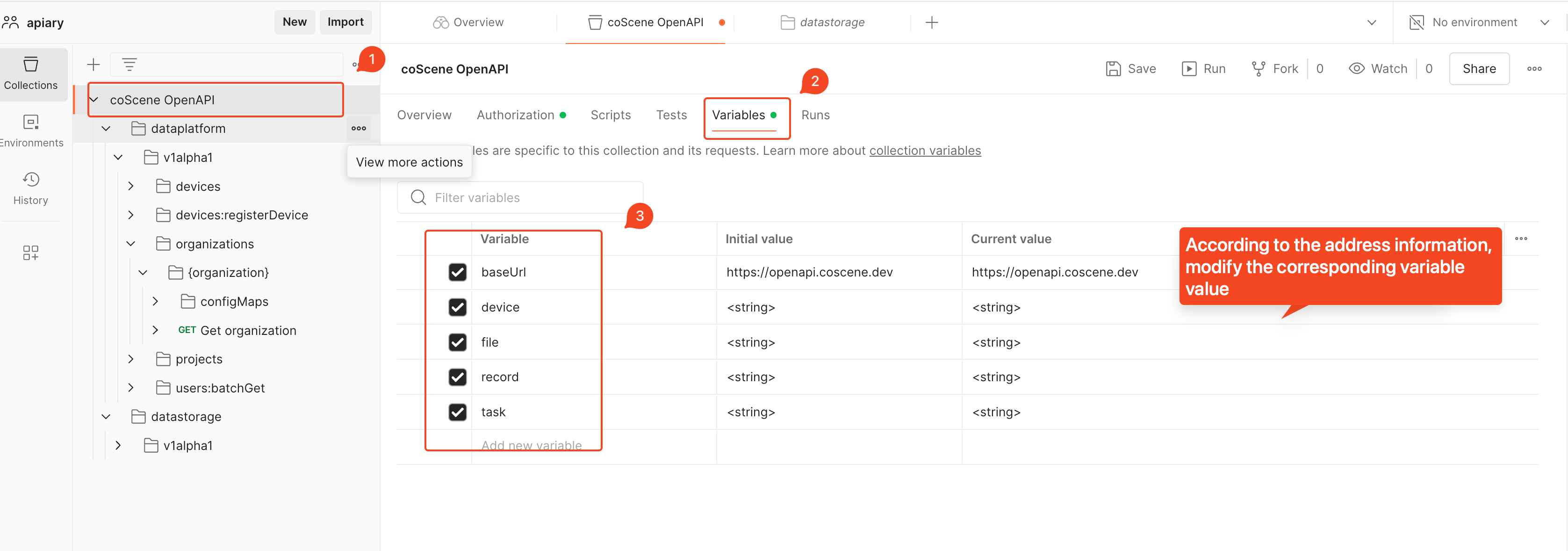
Task: Open the collection Overview sub-tab
Action: (424, 115)
